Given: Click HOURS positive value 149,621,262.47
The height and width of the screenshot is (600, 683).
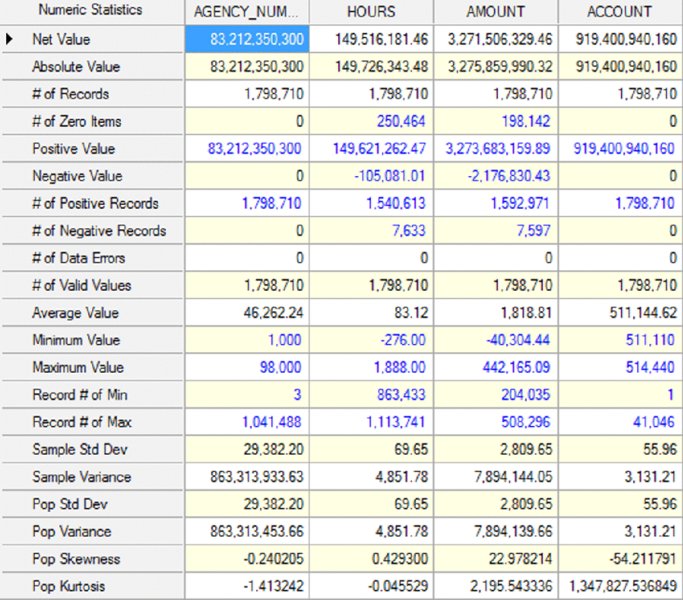Looking at the screenshot, I should coord(379,149).
